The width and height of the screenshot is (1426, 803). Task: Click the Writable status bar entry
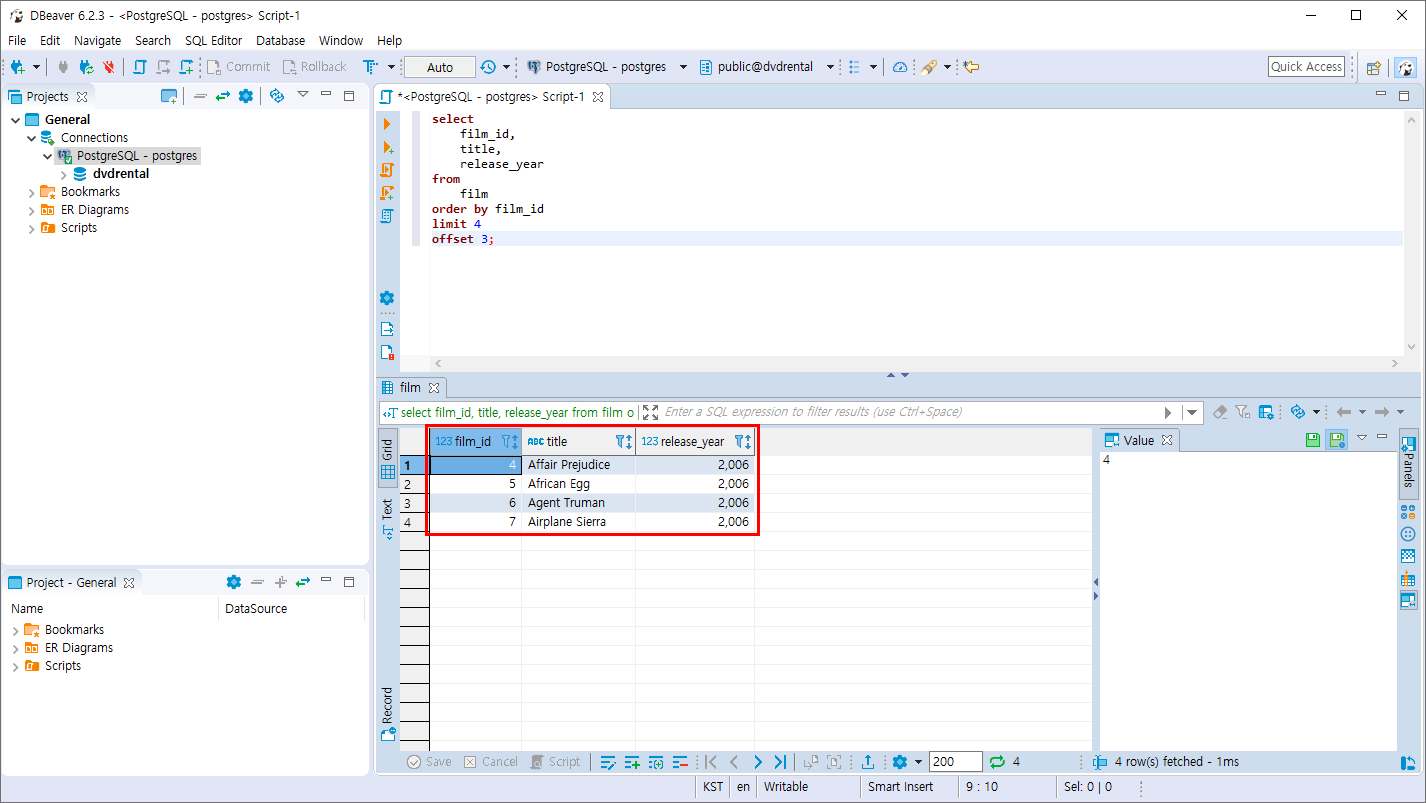[786, 787]
